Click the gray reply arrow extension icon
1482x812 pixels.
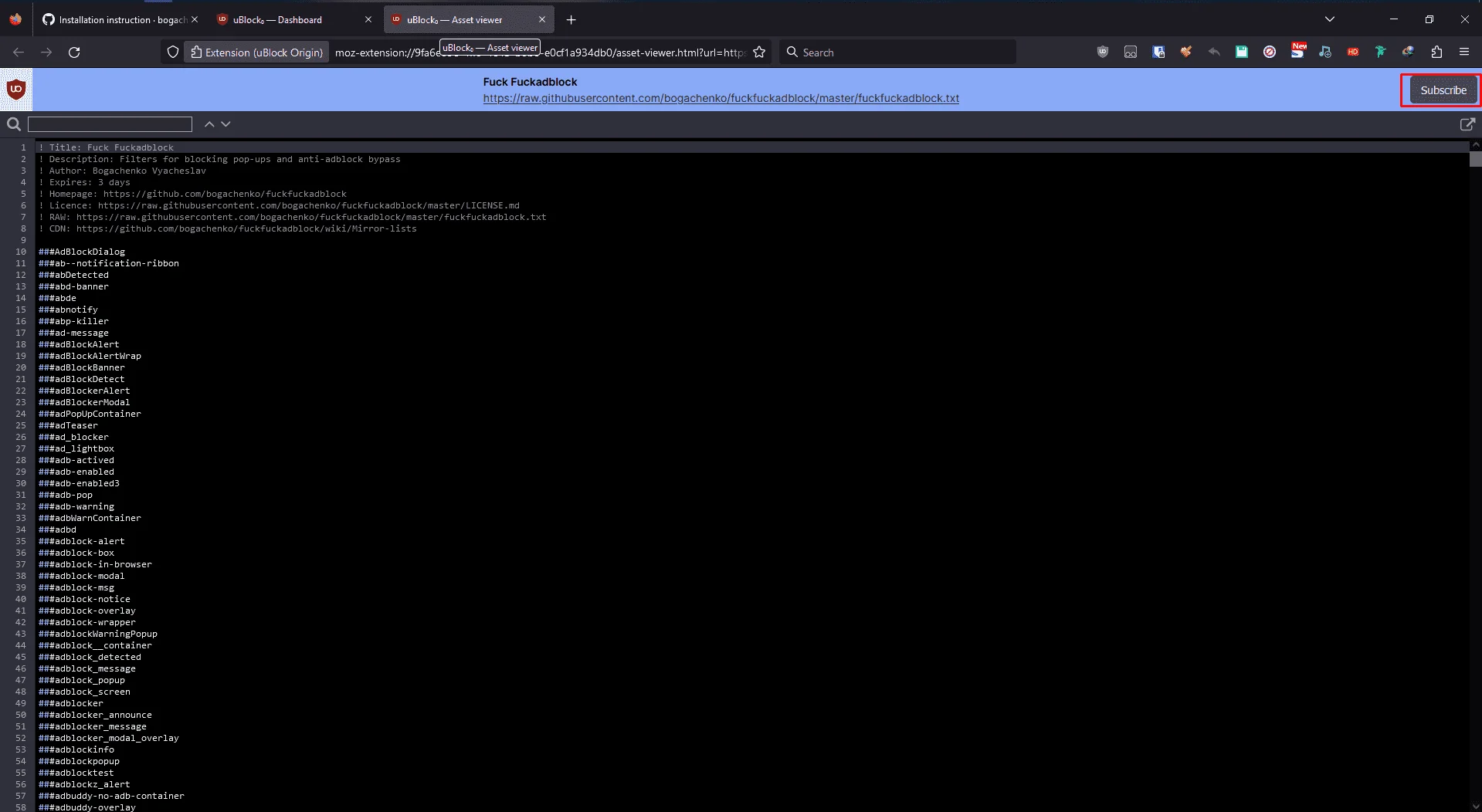pyautogui.click(x=1214, y=52)
